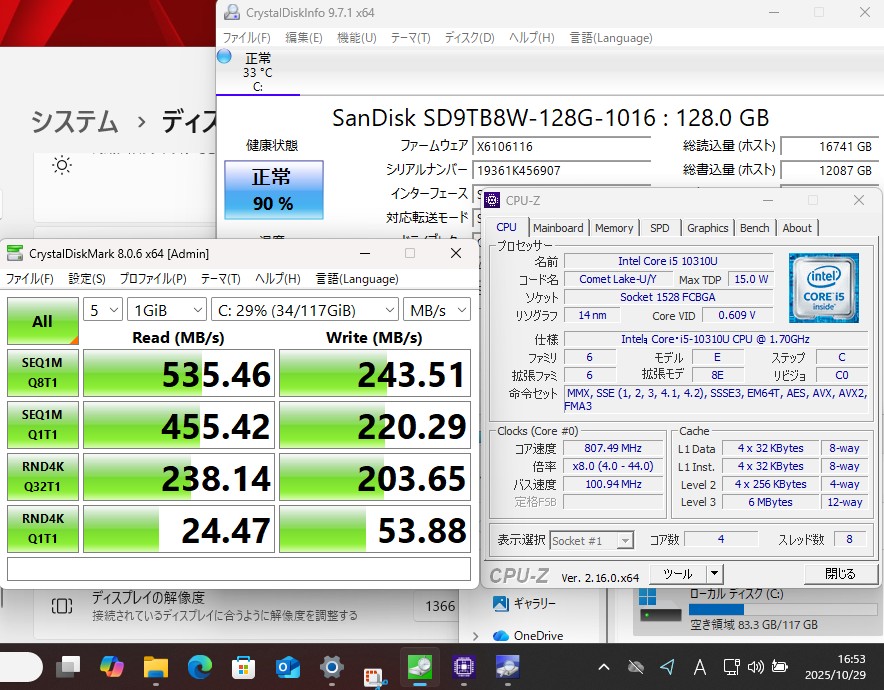Viewport: 884px width, 690px height.
Task: Open CrystalDiskMark ヘルプ(H) menu
Action: pos(277,279)
